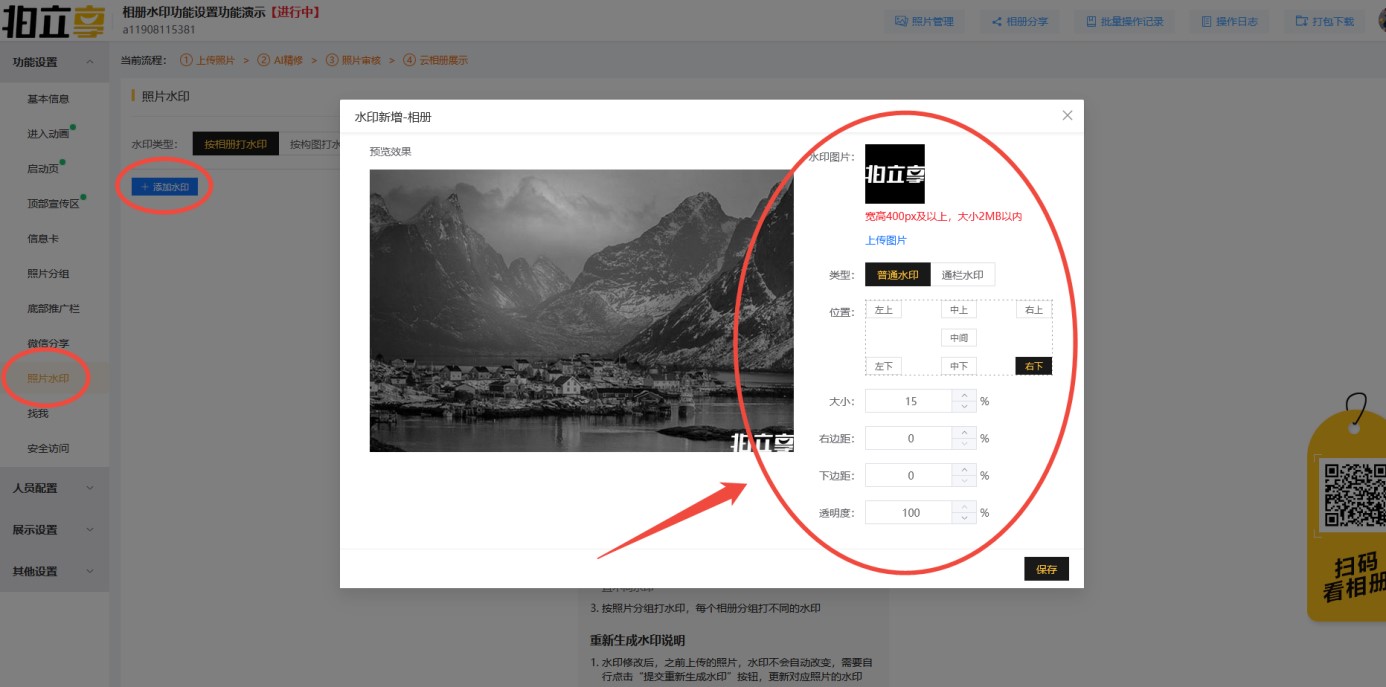Screen dimensions: 1386x687
Task: Click the 保存 button
Action: pyautogui.click(x=1046, y=569)
